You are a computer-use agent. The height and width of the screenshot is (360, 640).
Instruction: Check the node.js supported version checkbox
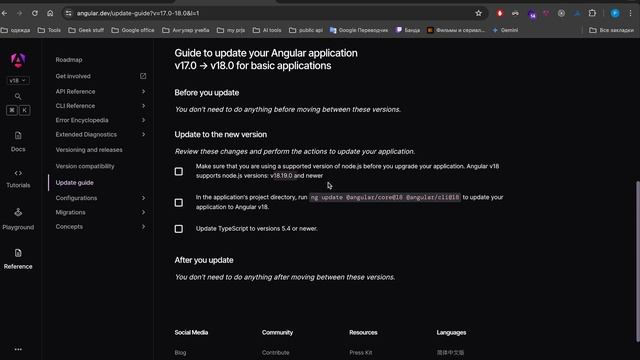[x=179, y=171]
